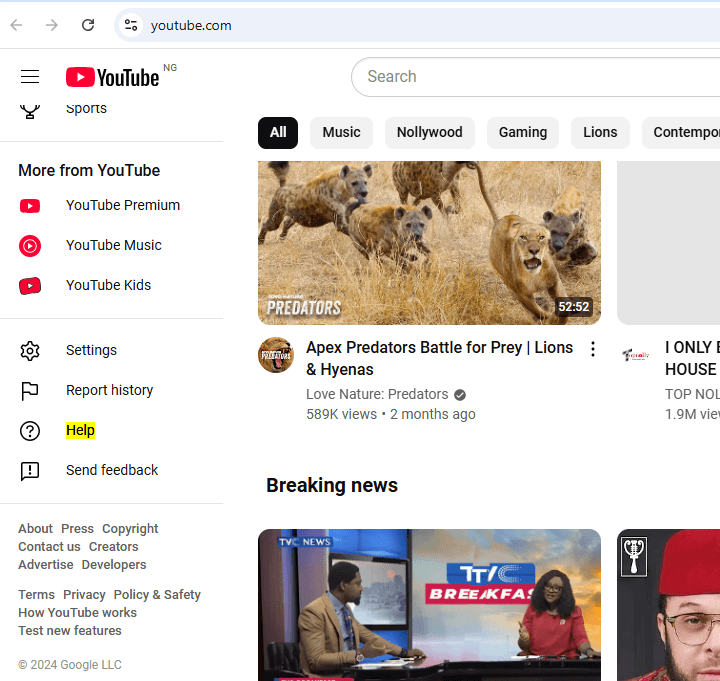Click the Press footer link

[x=77, y=529]
